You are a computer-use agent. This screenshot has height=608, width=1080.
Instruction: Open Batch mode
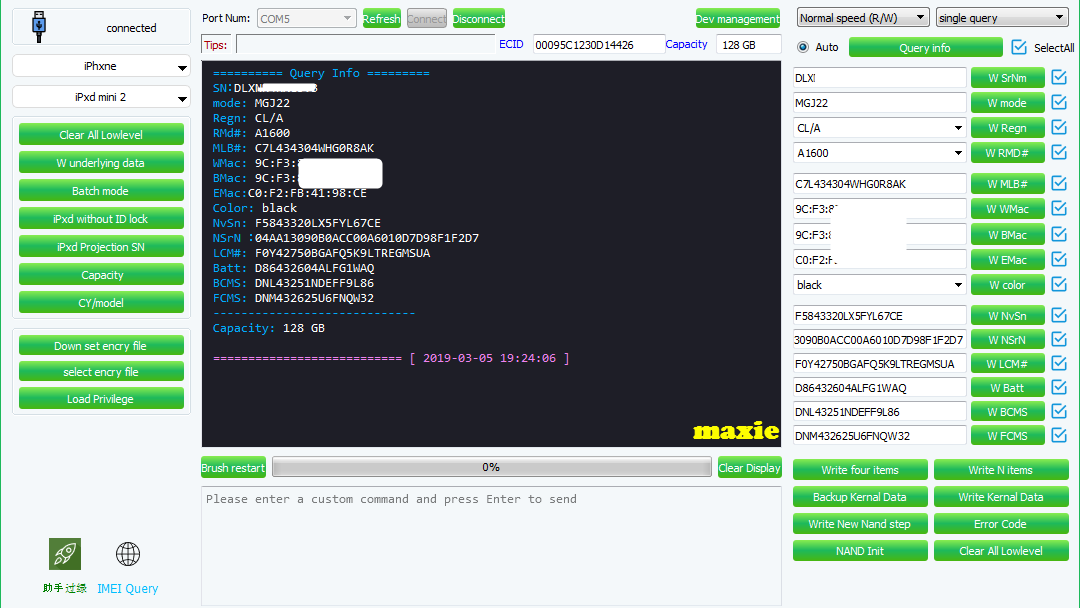[101, 191]
